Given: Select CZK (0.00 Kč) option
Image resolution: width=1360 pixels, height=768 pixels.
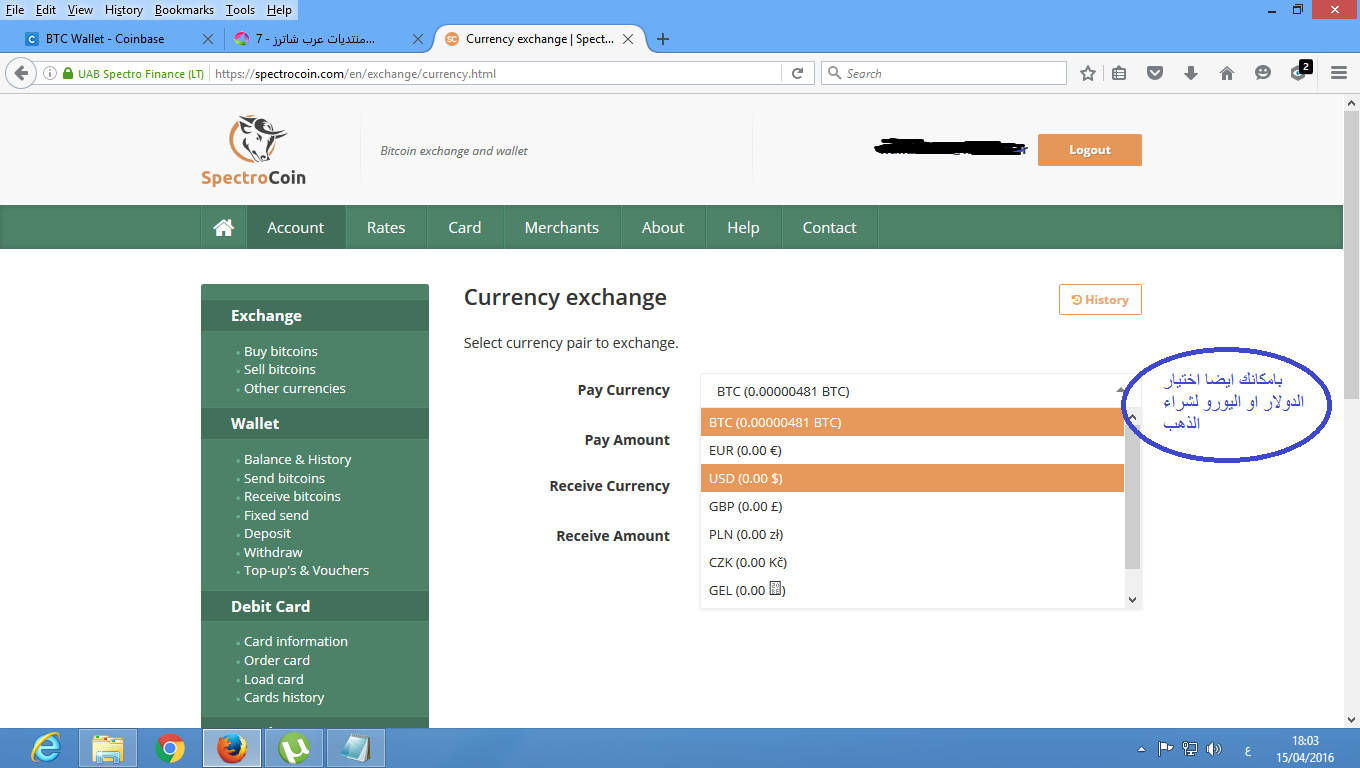Looking at the screenshot, I should click(x=912, y=562).
